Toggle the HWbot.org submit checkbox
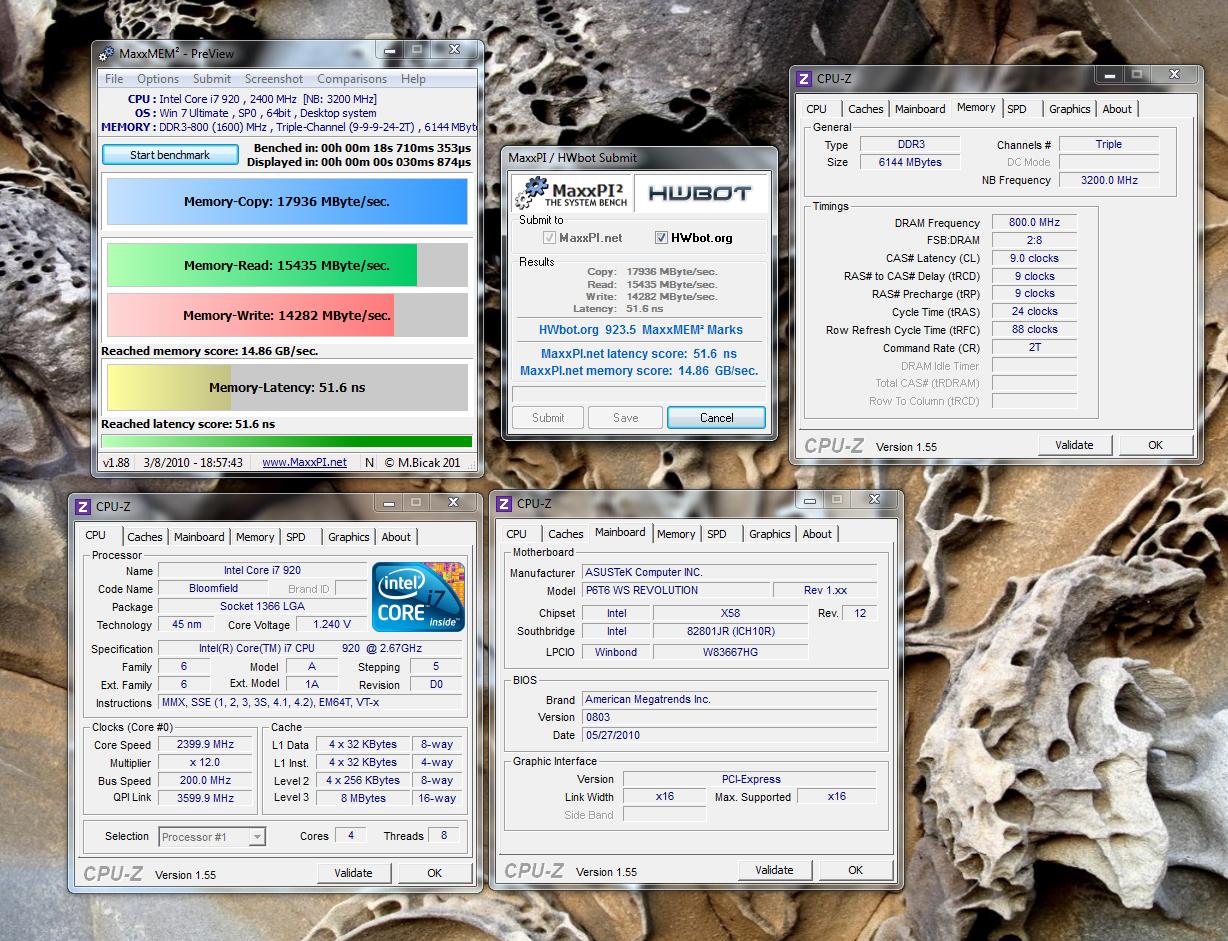Image resolution: width=1228 pixels, height=941 pixels. (661, 238)
